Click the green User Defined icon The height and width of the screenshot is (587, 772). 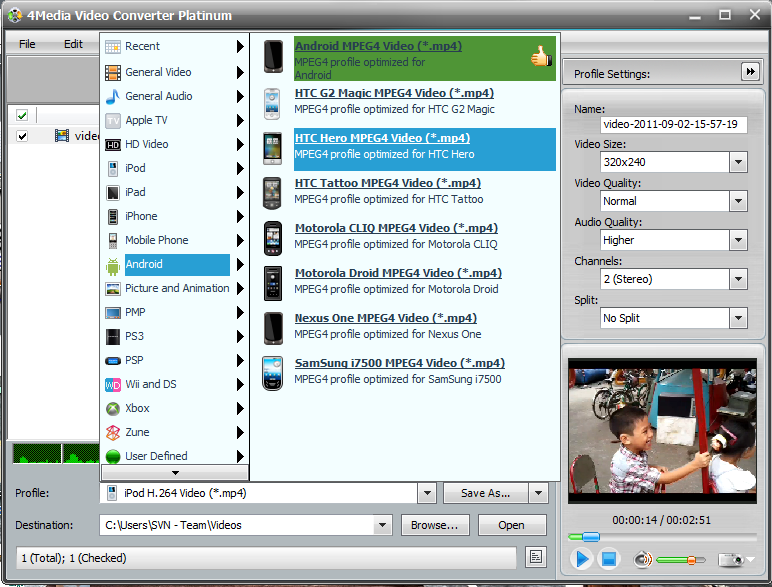(113, 457)
